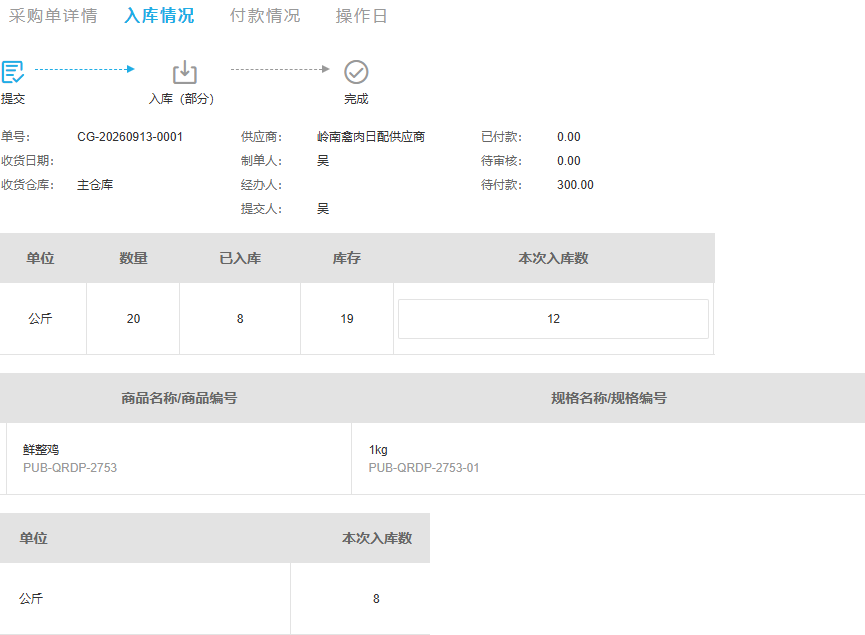Open the 操作日 tab
The height and width of the screenshot is (635, 865).
(x=361, y=15)
